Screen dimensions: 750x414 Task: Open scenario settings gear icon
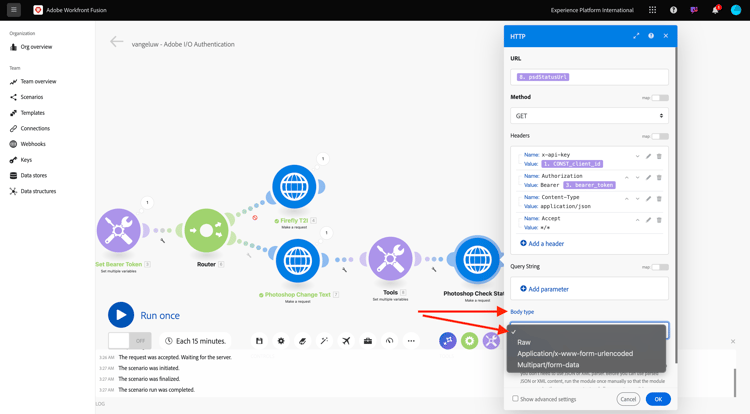click(x=281, y=341)
